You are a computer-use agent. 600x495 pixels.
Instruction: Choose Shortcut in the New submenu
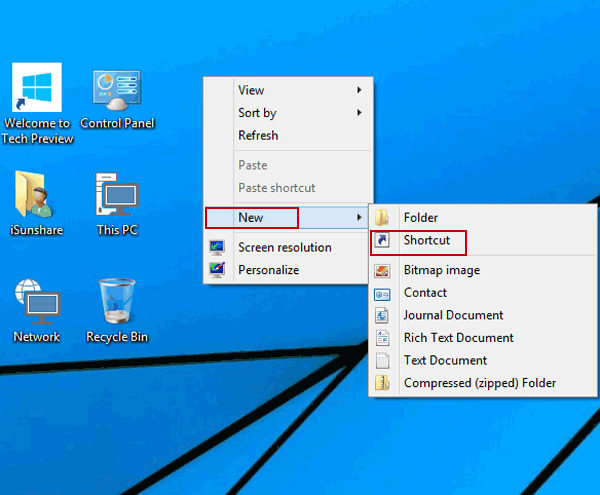(x=427, y=240)
